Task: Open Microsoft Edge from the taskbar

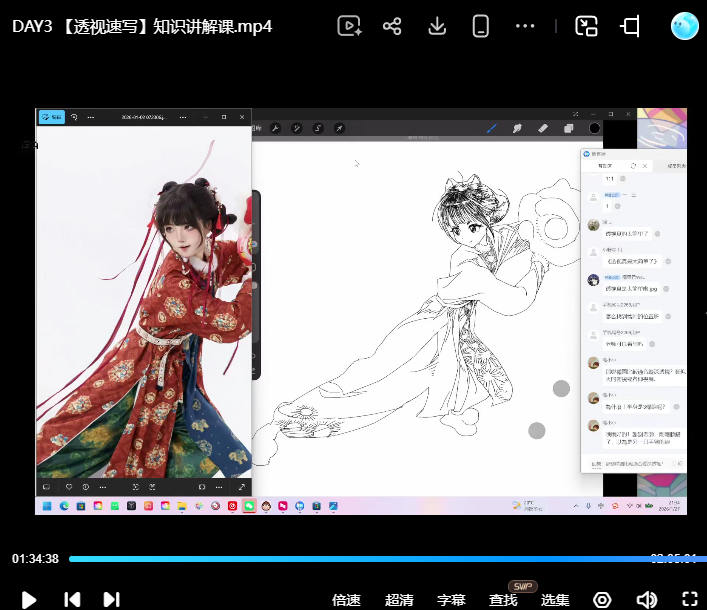Action: click(64, 506)
